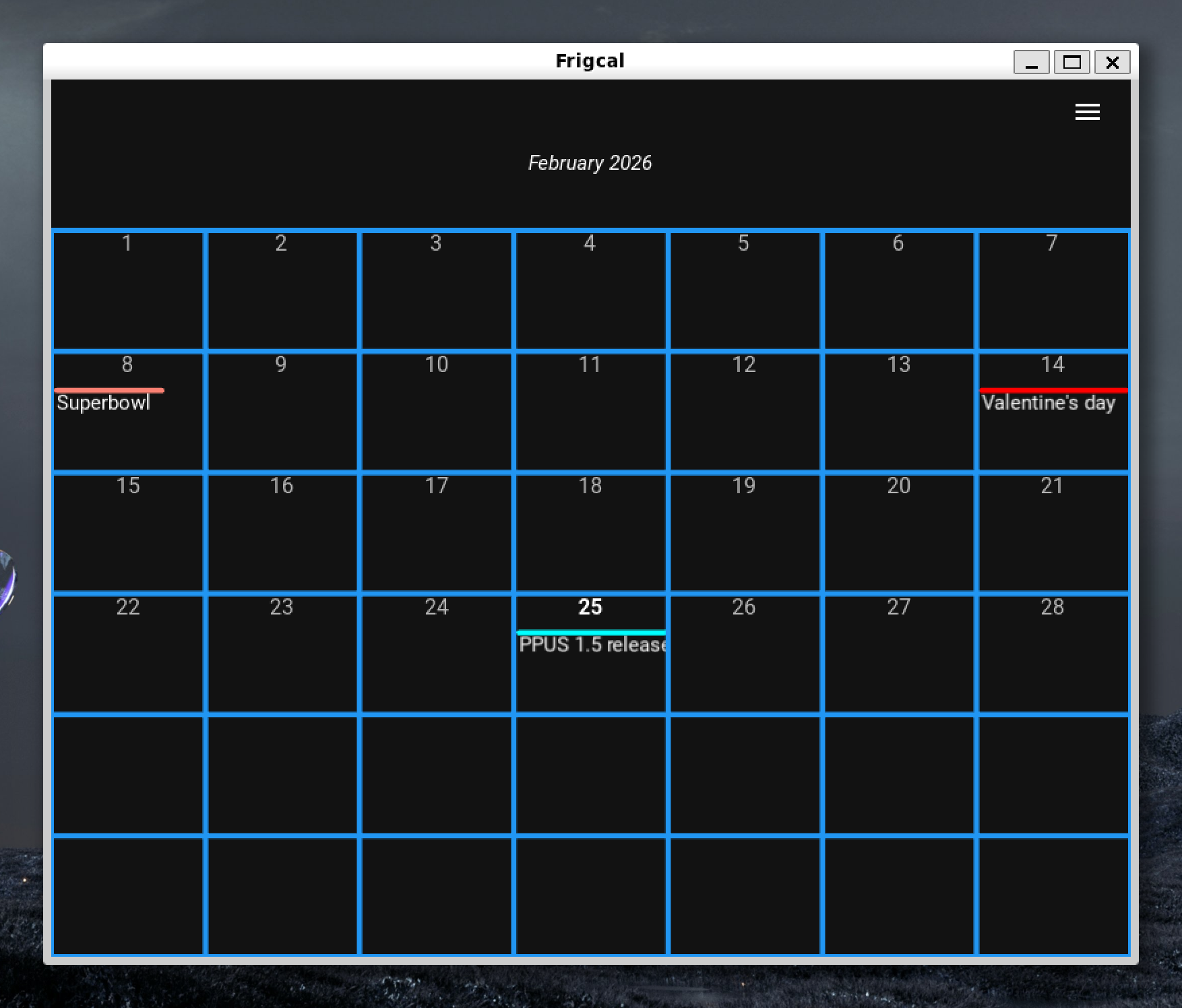Click the day 28 calendar cell

(x=1053, y=654)
